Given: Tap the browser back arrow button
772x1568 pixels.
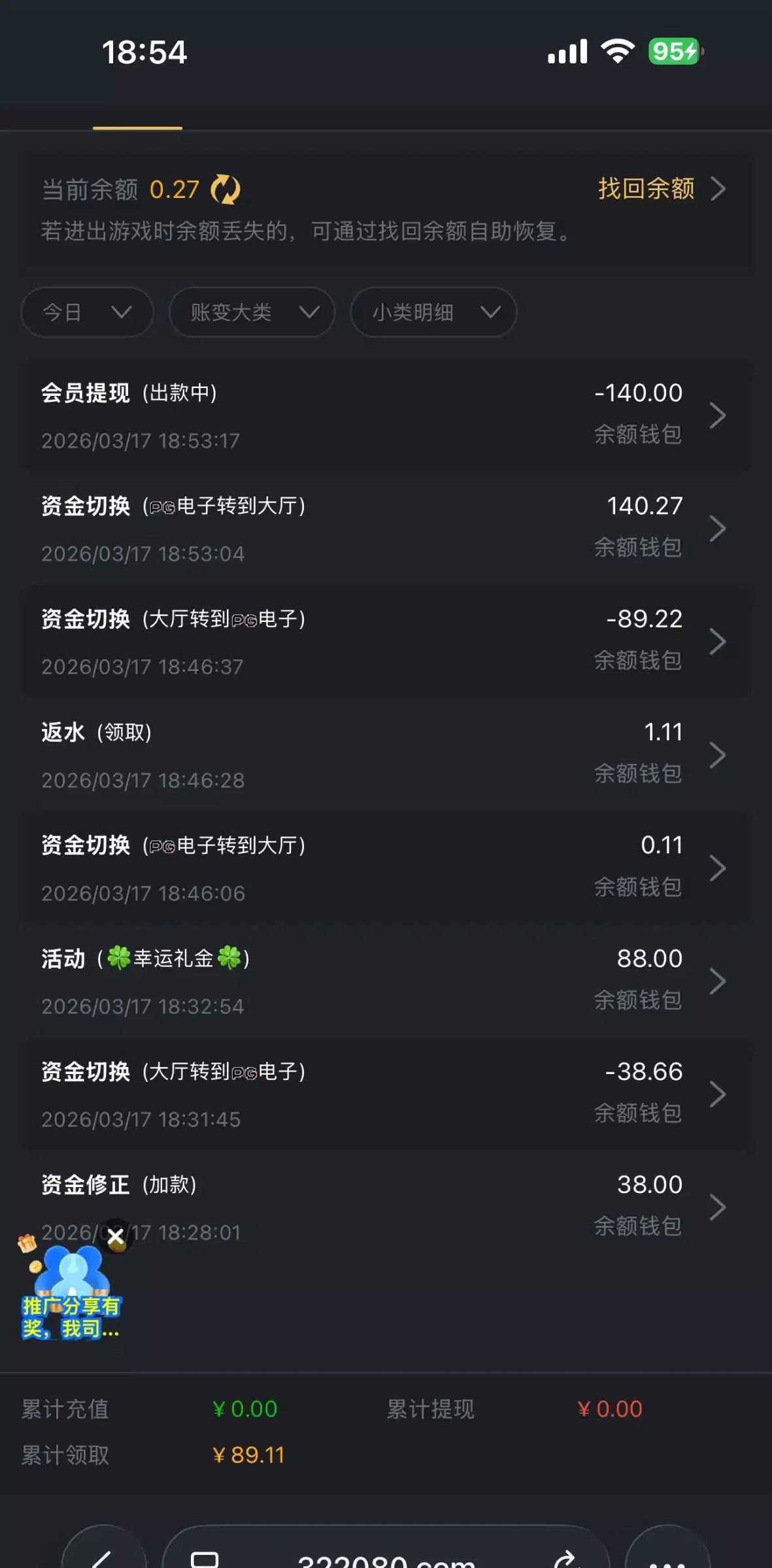Looking at the screenshot, I should point(103,1558).
